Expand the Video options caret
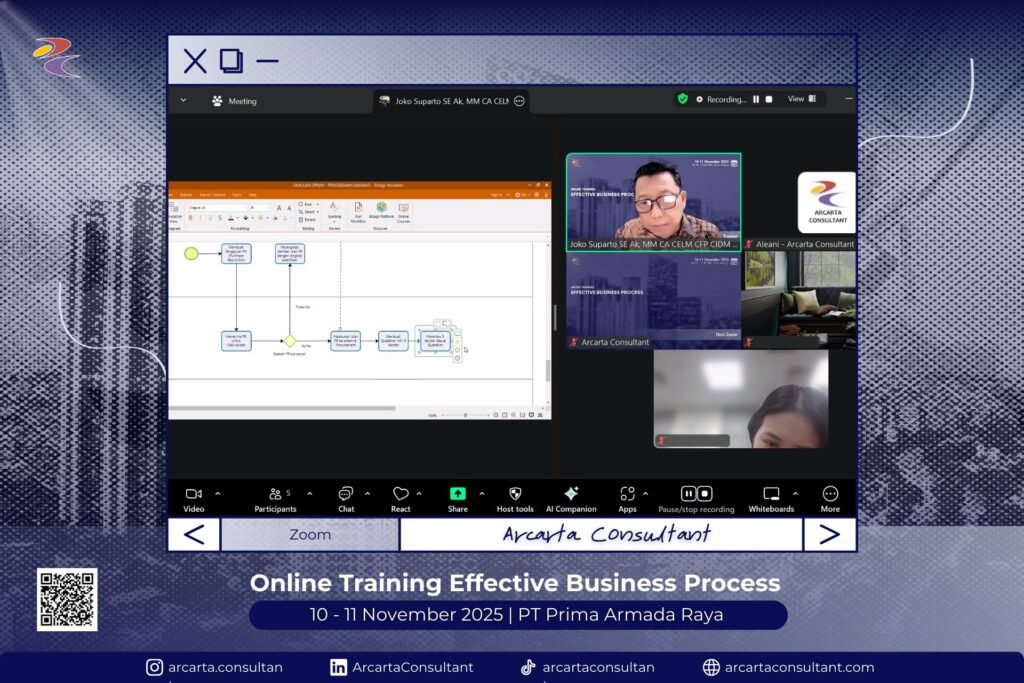1024x683 pixels. click(218, 493)
